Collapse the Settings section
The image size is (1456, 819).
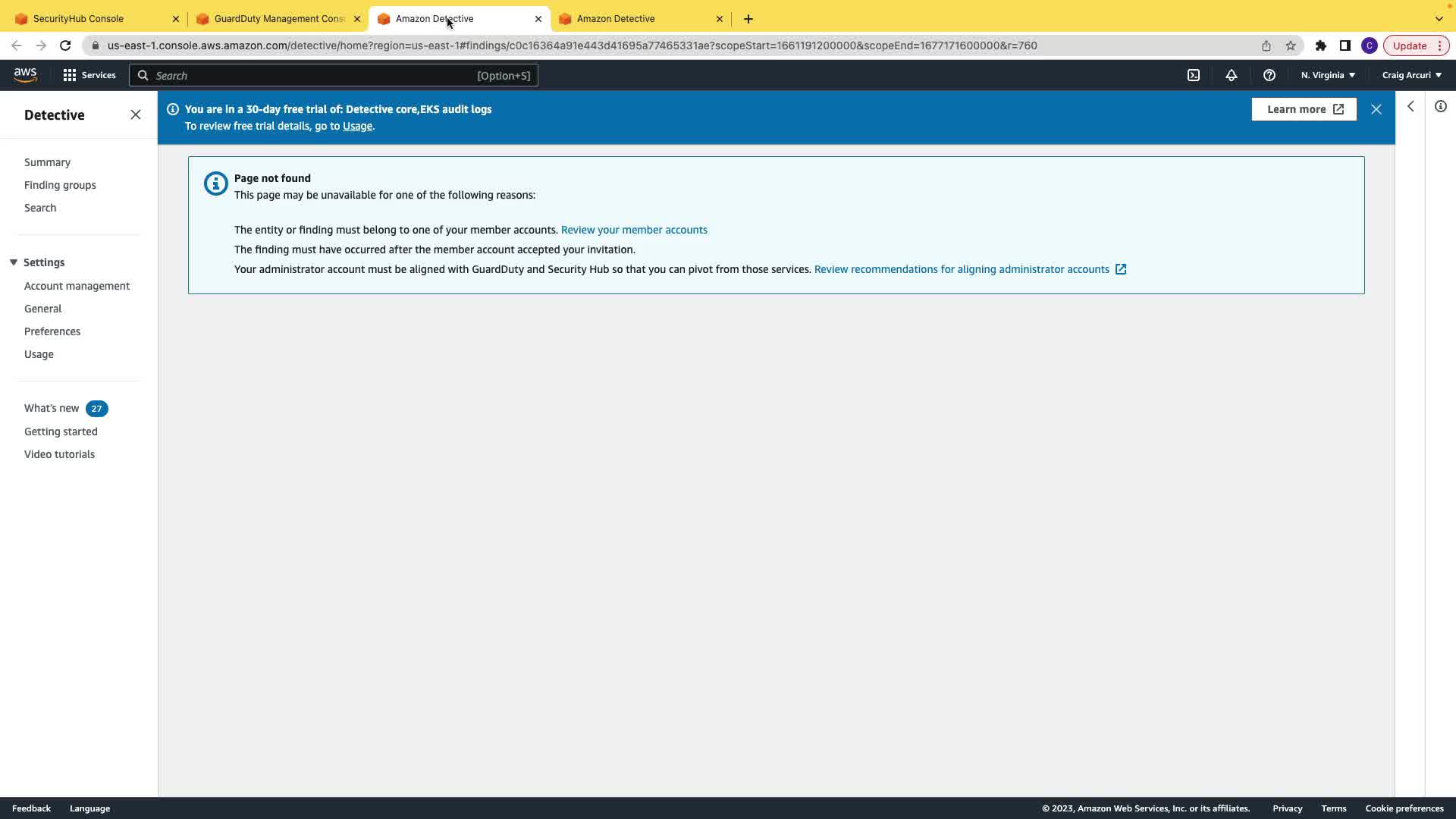(14, 262)
